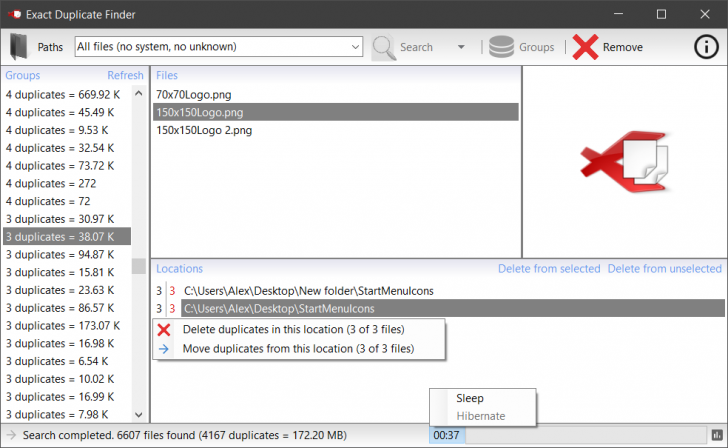Click the Files panel header
728x448 pixels.
click(167, 75)
